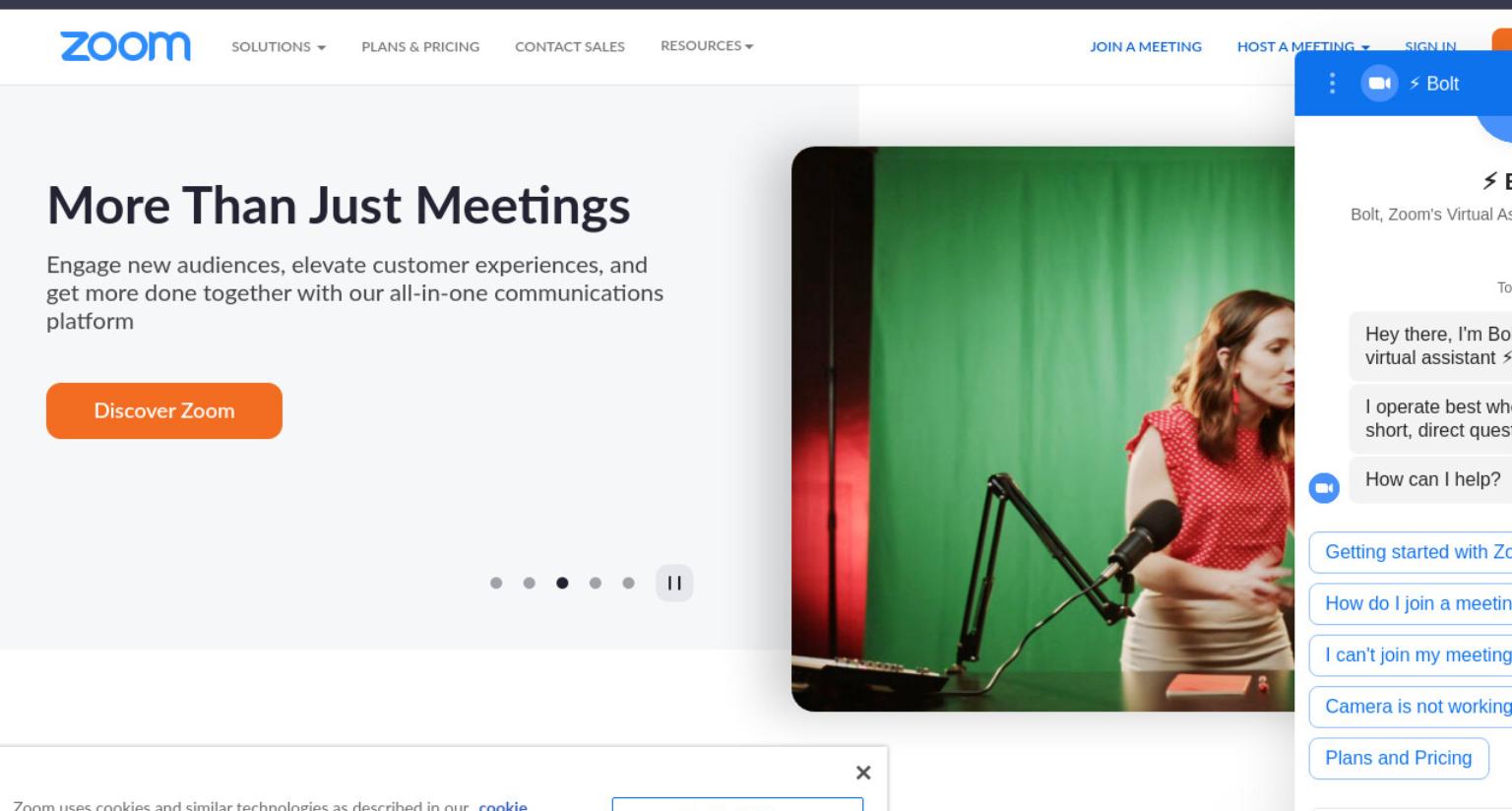Click the Bolt header camera icon
The height and width of the screenshot is (811, 1512).
point(1379,84)
